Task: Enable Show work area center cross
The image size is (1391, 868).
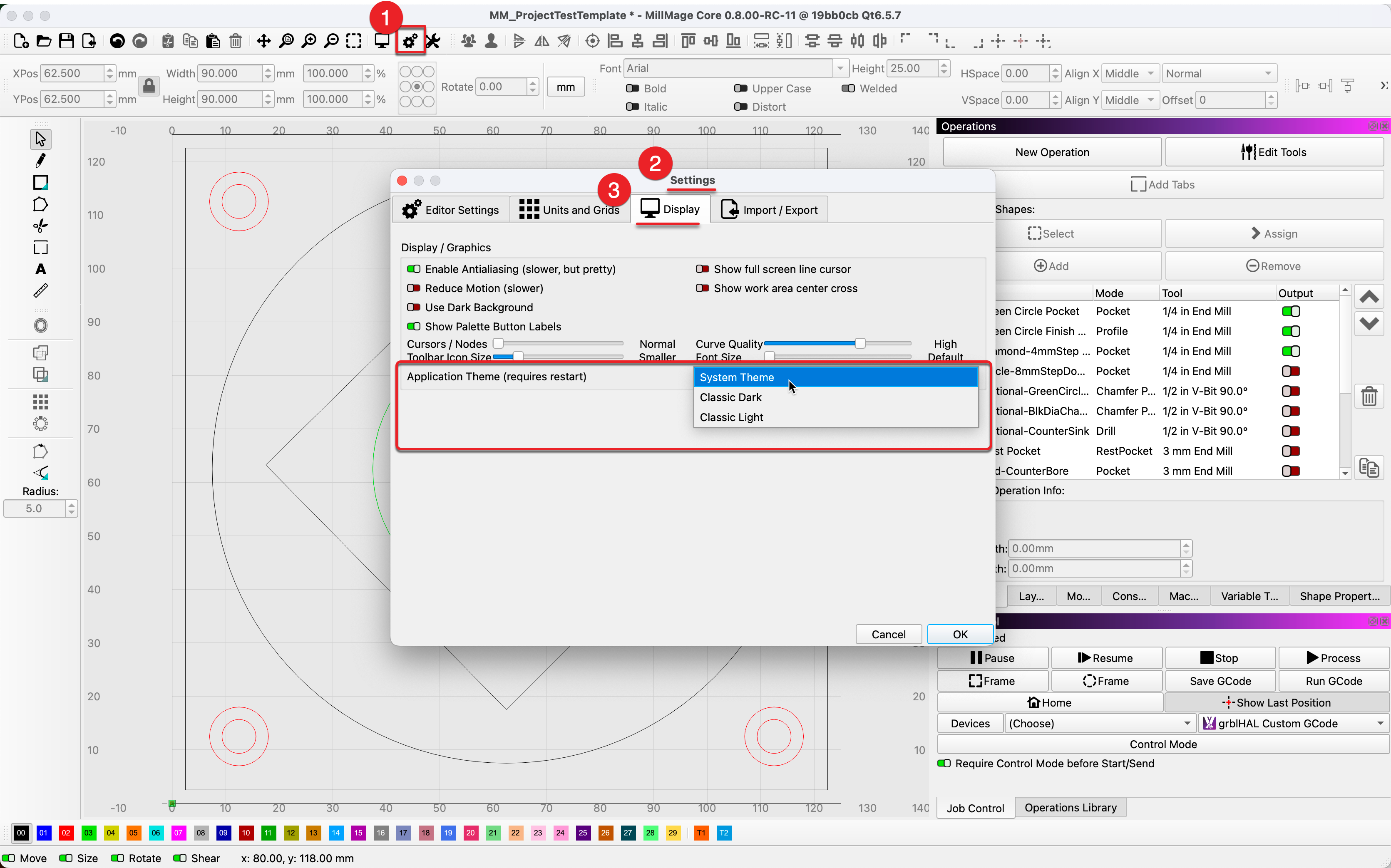Action: tap(702, 288)
